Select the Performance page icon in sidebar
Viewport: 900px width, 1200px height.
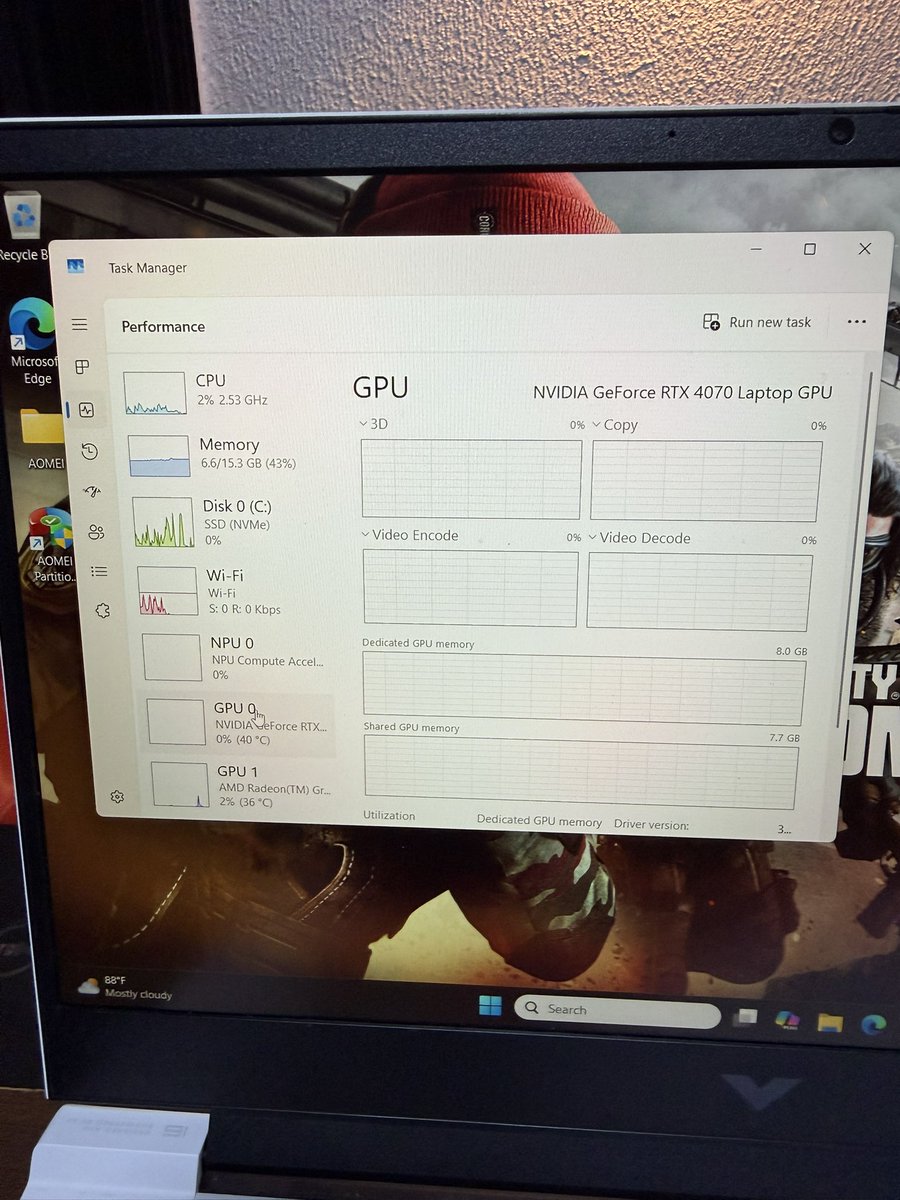pyautogui.click(x=86, y=409)
